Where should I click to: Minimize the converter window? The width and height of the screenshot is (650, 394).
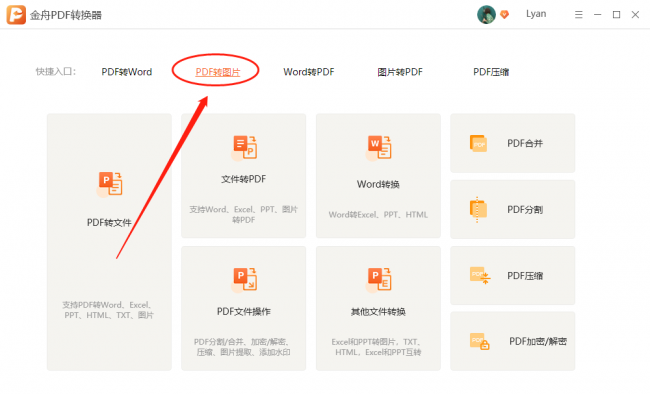[597, 15]
